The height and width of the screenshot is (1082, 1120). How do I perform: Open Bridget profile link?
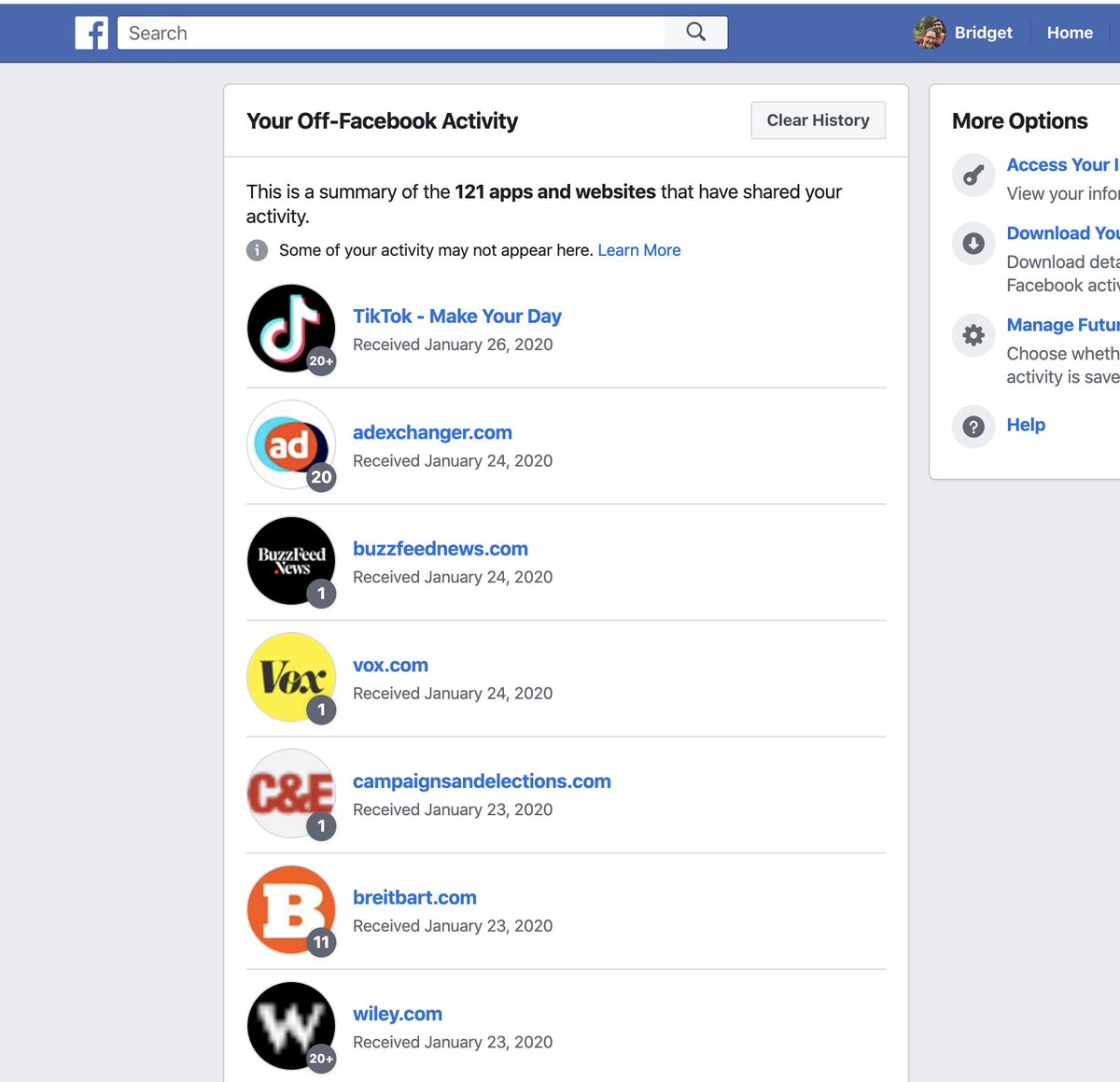click(x=983, y=33)
